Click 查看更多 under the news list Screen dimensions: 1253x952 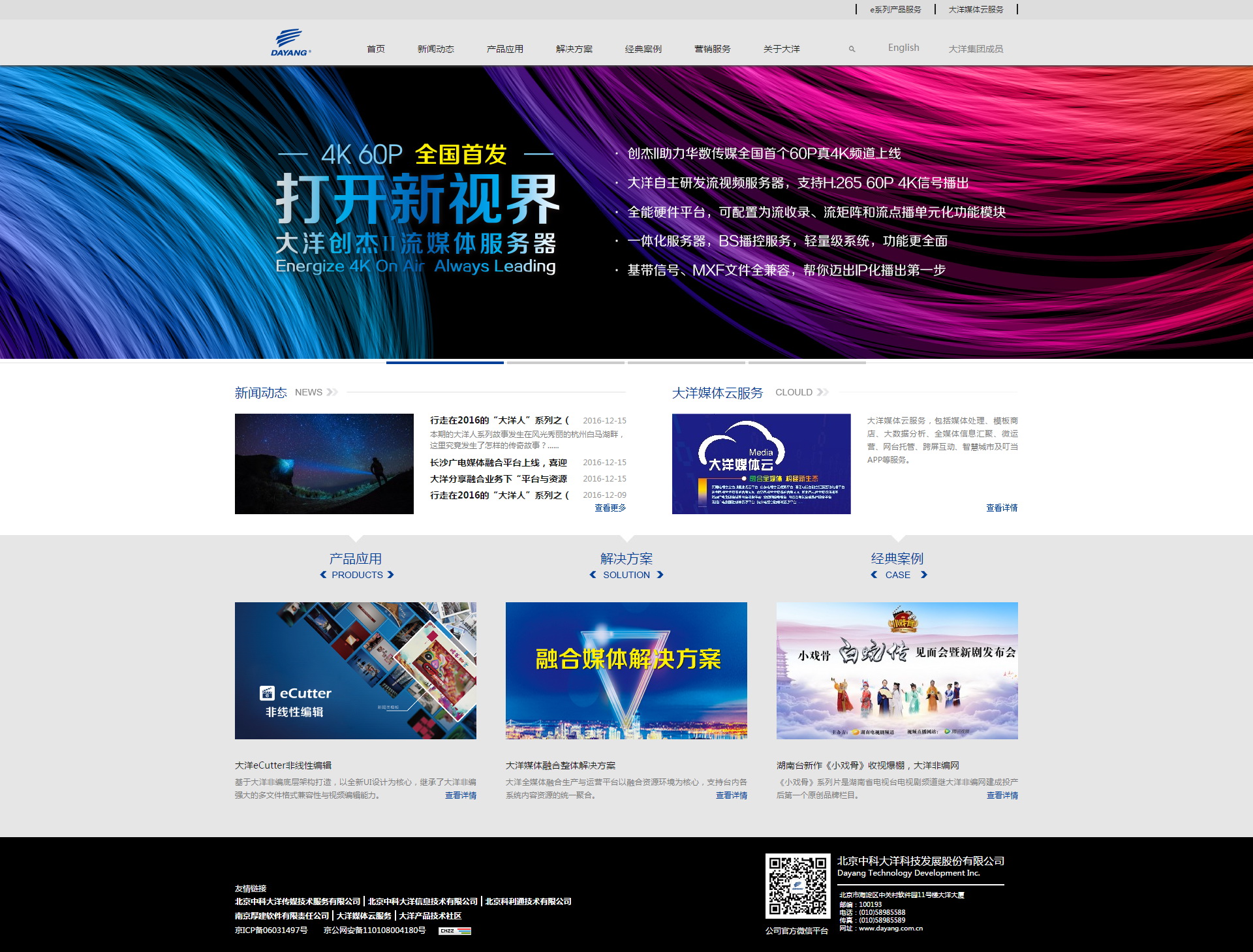point(610,508)
